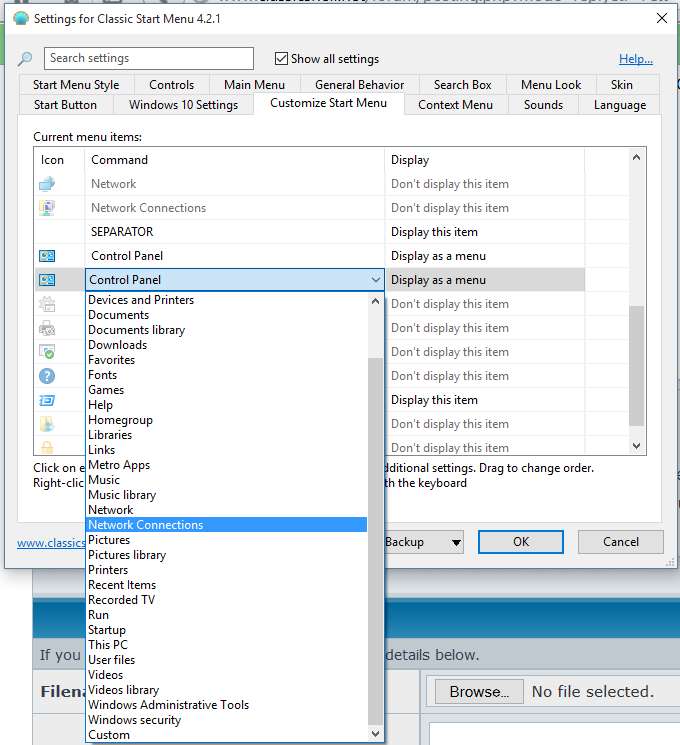Click the dropdown list scroll-up arrow
The image size is (680, 745).
coord(375,301)
